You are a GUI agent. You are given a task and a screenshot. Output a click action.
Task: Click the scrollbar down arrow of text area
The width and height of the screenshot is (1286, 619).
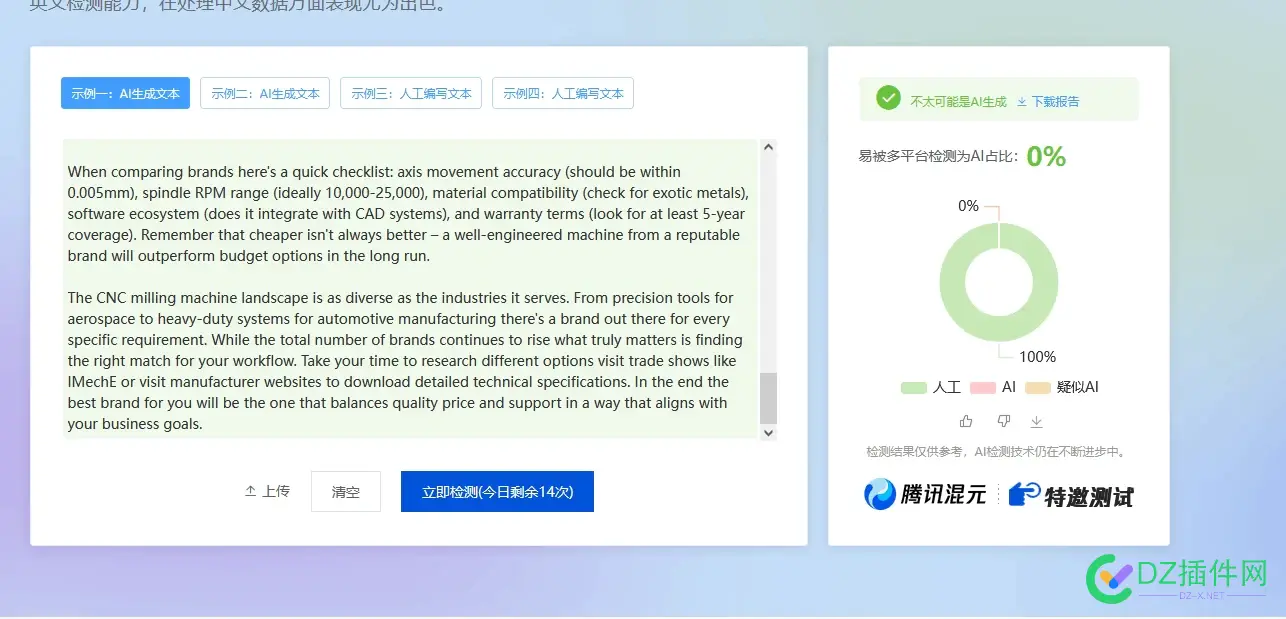pyautogui.click(x=768, y=432)
